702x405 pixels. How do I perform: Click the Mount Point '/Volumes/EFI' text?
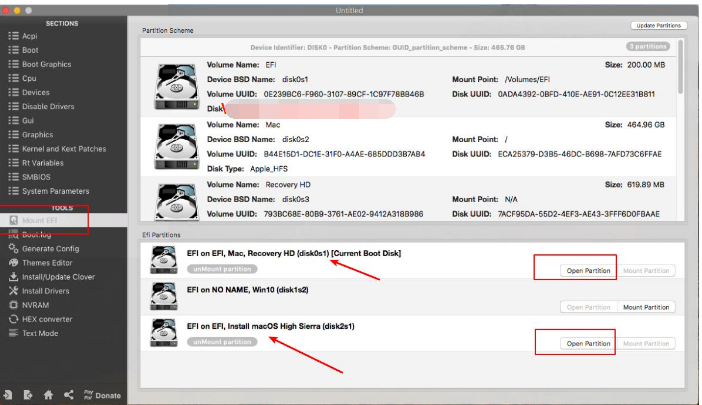coord(527,80)
